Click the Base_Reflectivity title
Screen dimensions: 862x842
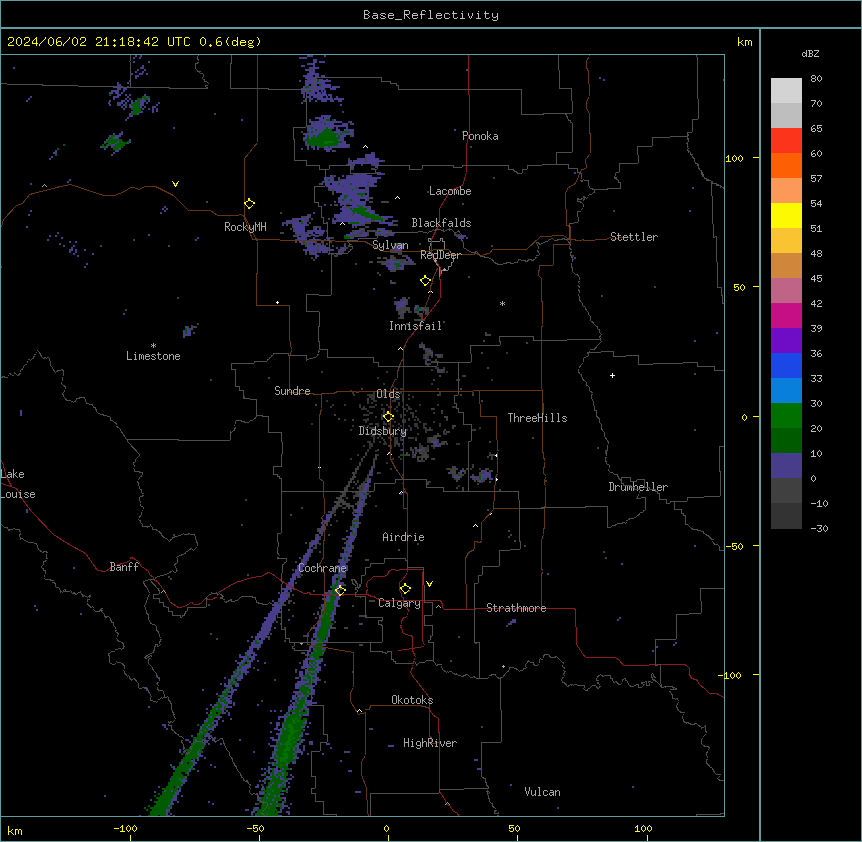[431, 15]
